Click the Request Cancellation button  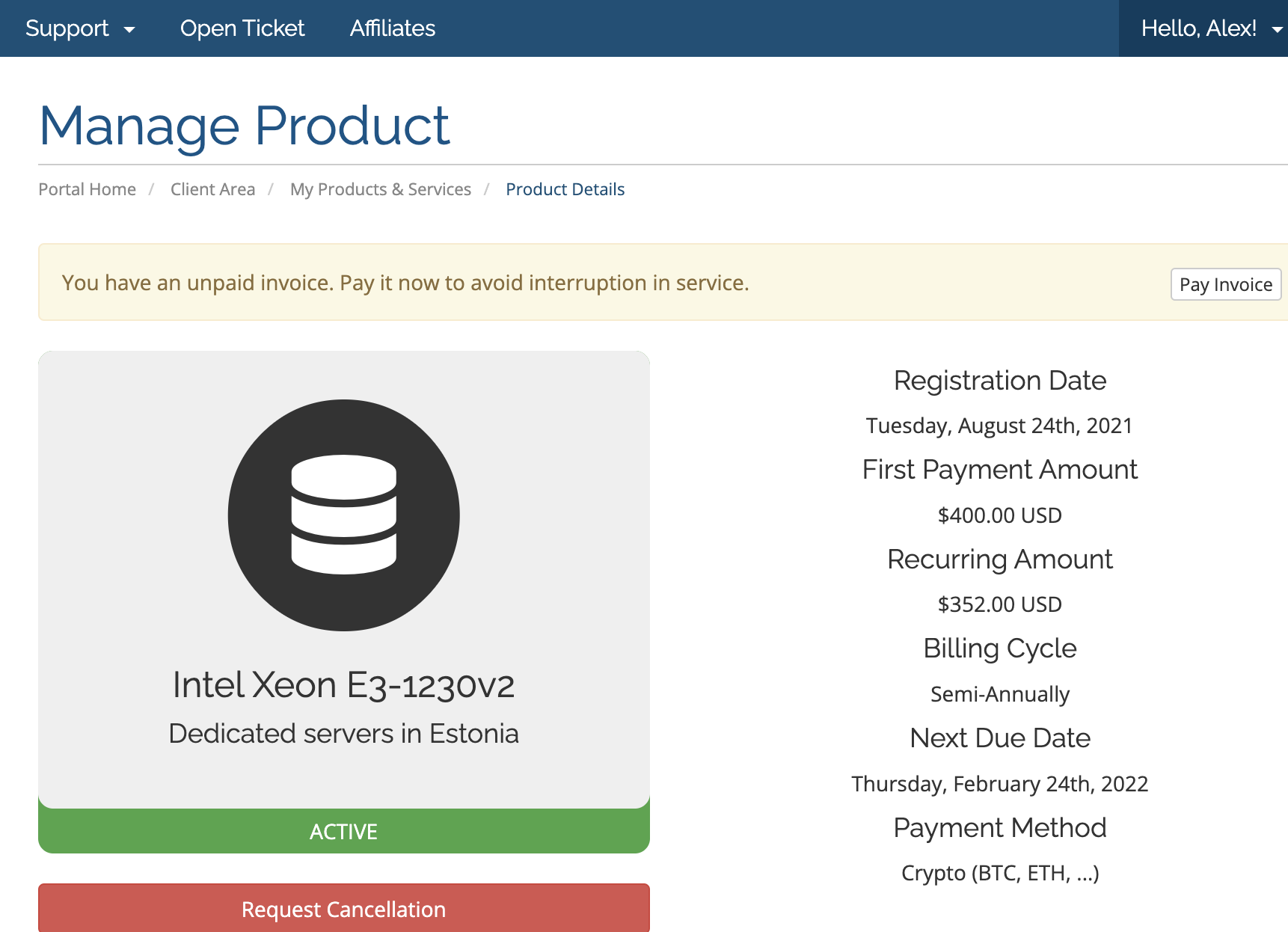(x=344, y=909)
